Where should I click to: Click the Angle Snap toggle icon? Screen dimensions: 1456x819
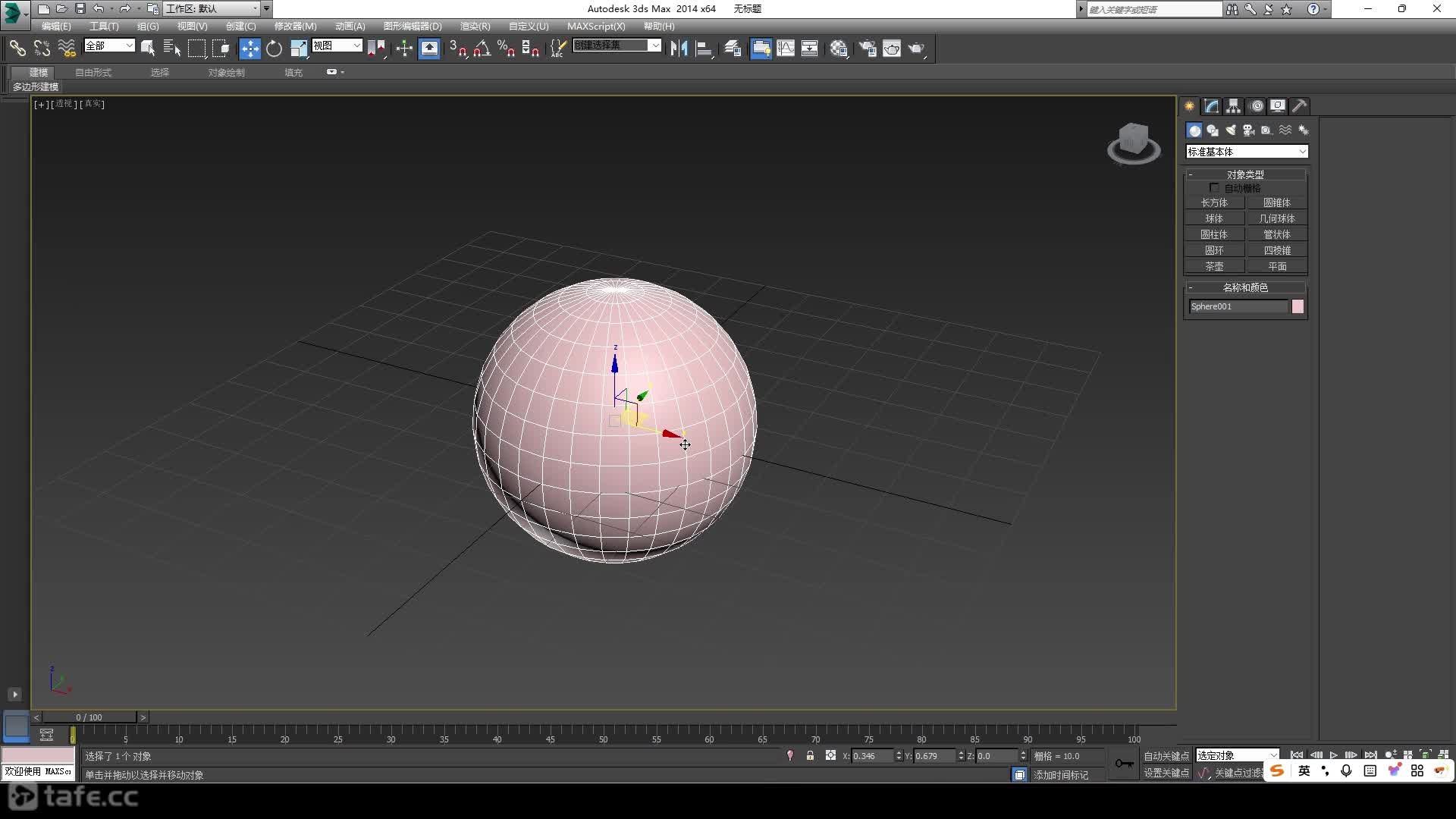tap(482, 49)
